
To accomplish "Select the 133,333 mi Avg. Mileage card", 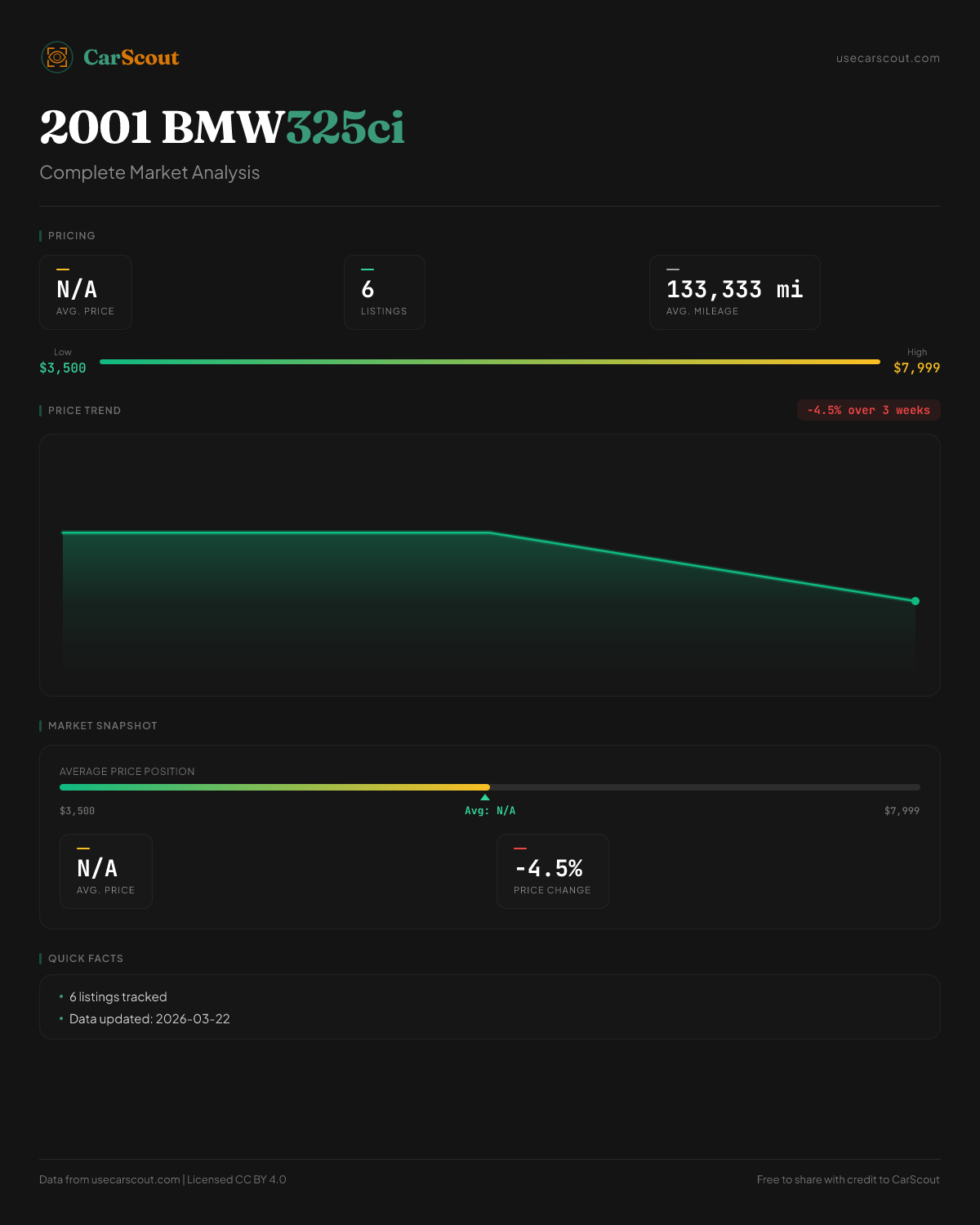I will pos(734,292).
